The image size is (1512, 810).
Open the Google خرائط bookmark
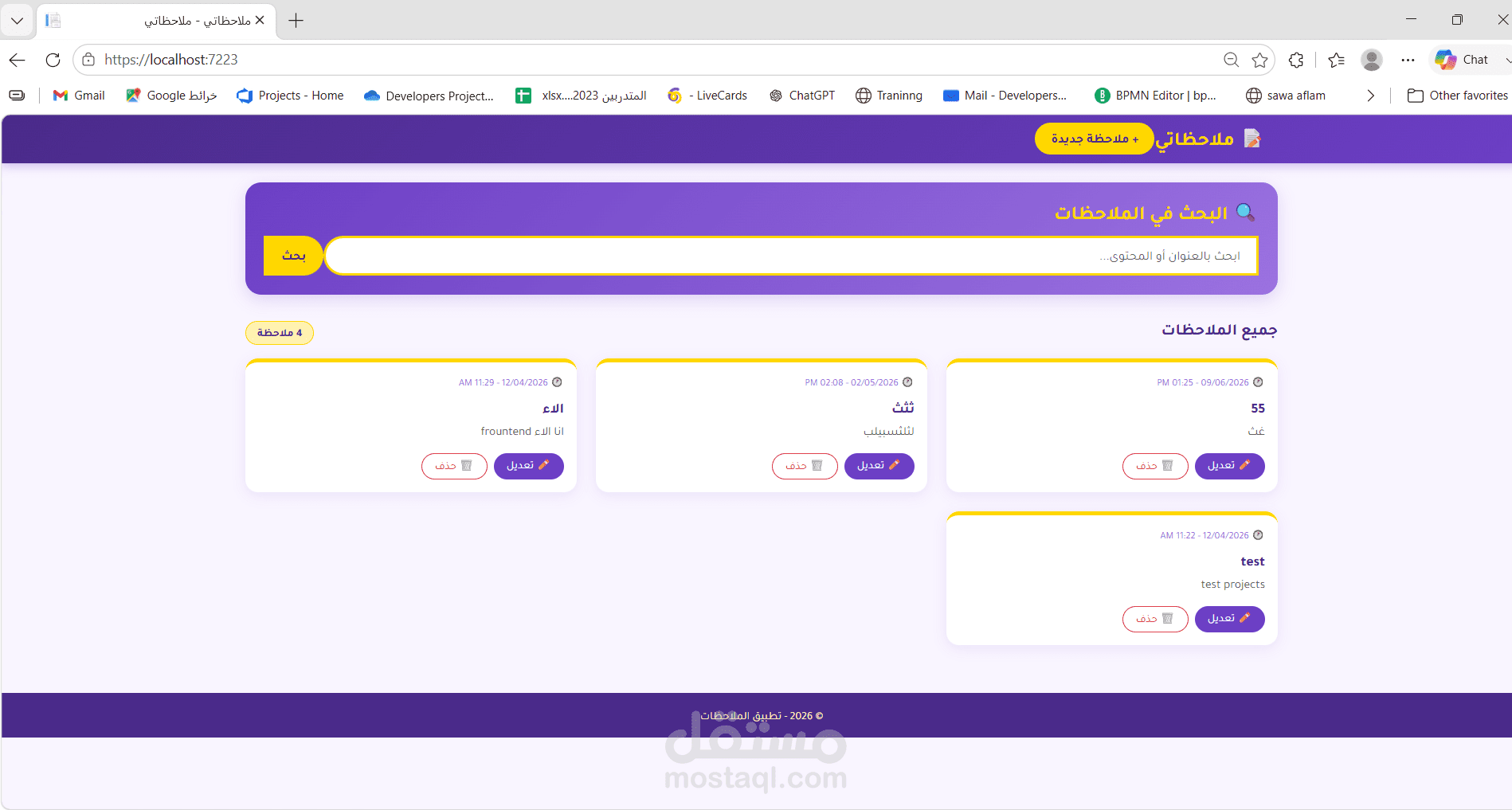[x=171, y=96]
